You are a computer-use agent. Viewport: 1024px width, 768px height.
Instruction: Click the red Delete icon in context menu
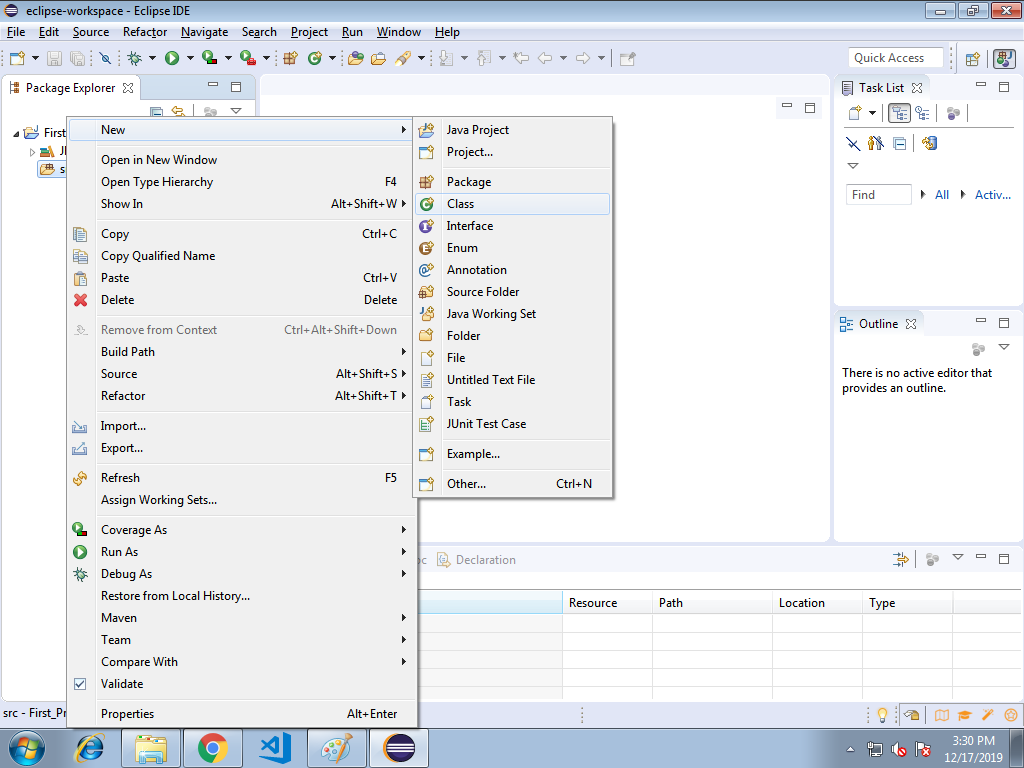pos(80,300)
